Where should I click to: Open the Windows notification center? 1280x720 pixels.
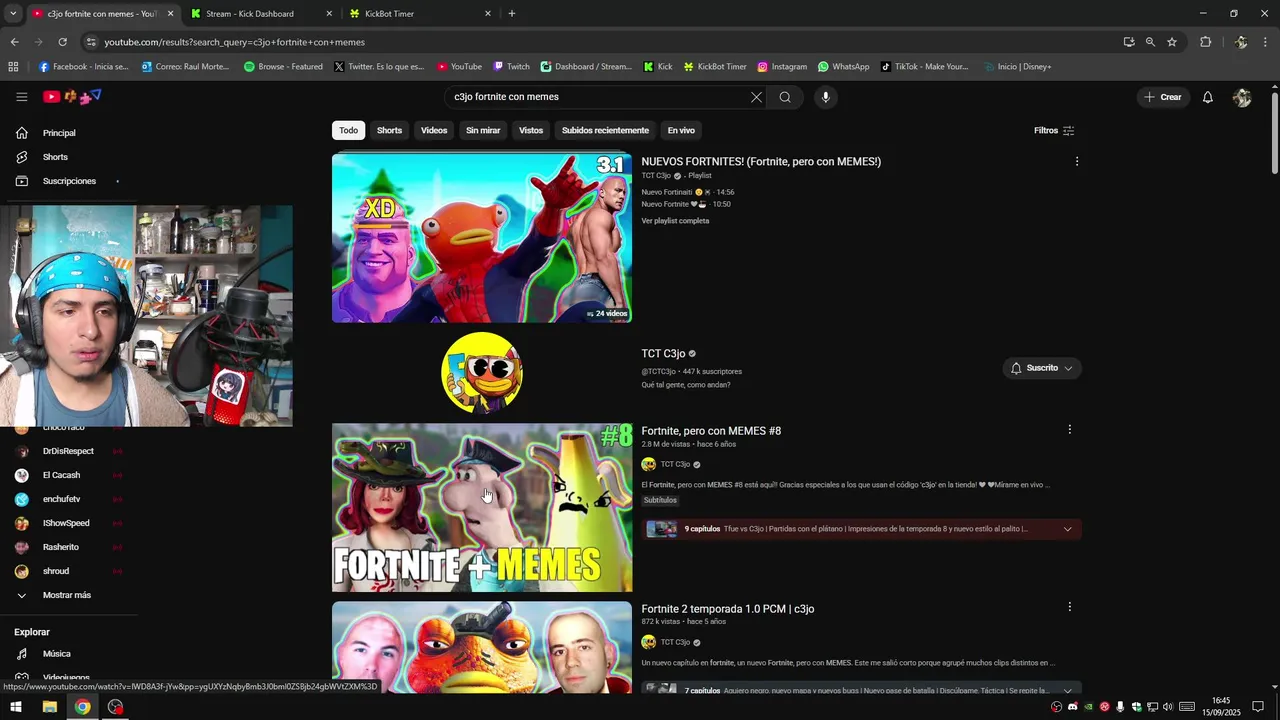pyautogui.click(x=1258, y=707)
